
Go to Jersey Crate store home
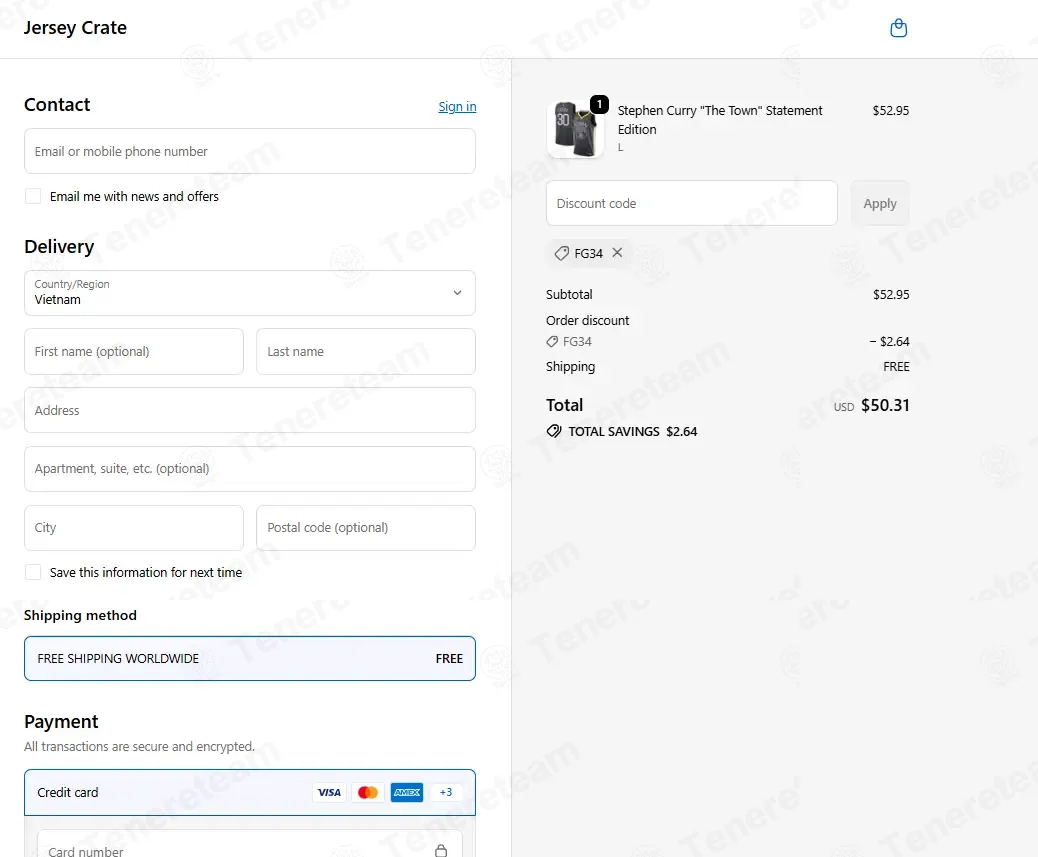click(75, 28)
